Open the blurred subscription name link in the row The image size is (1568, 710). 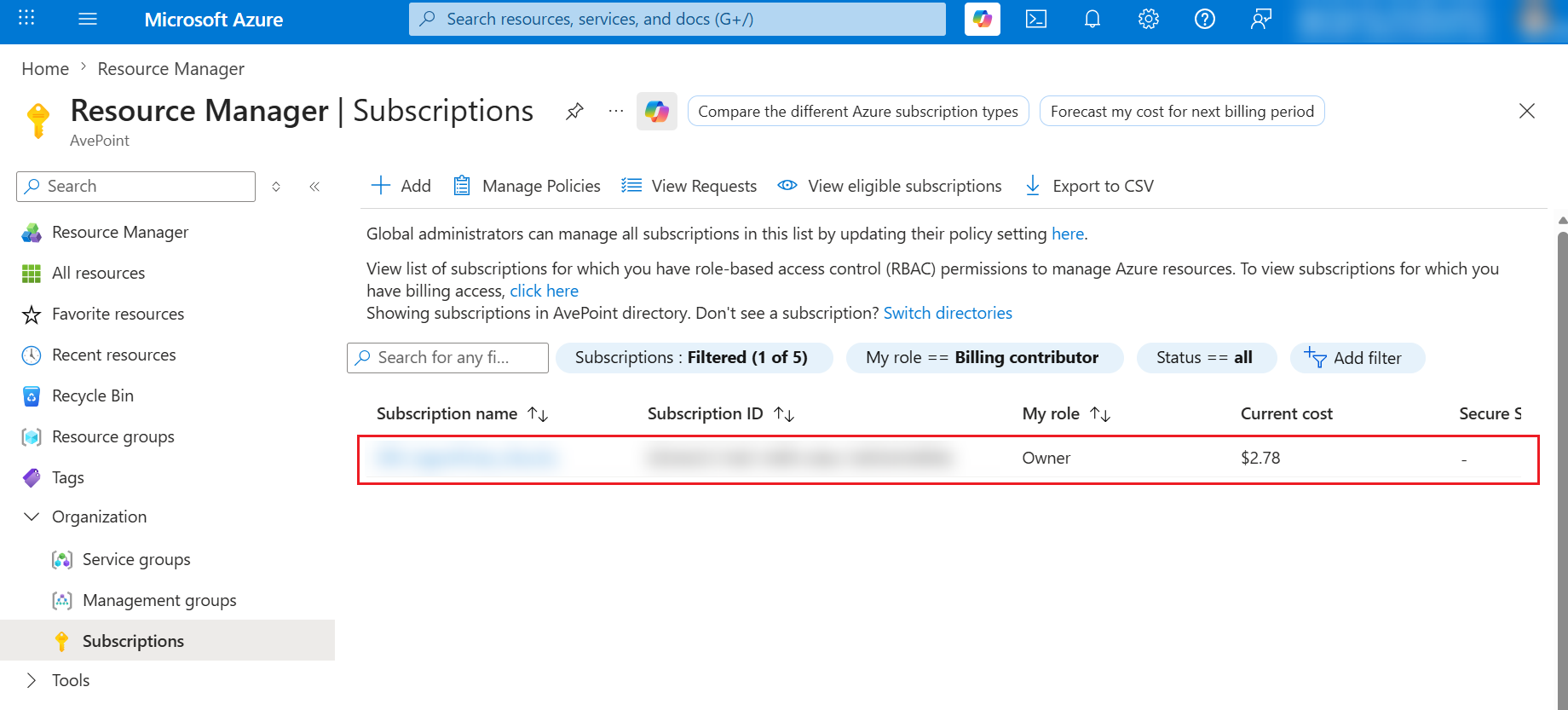[466, 458]
